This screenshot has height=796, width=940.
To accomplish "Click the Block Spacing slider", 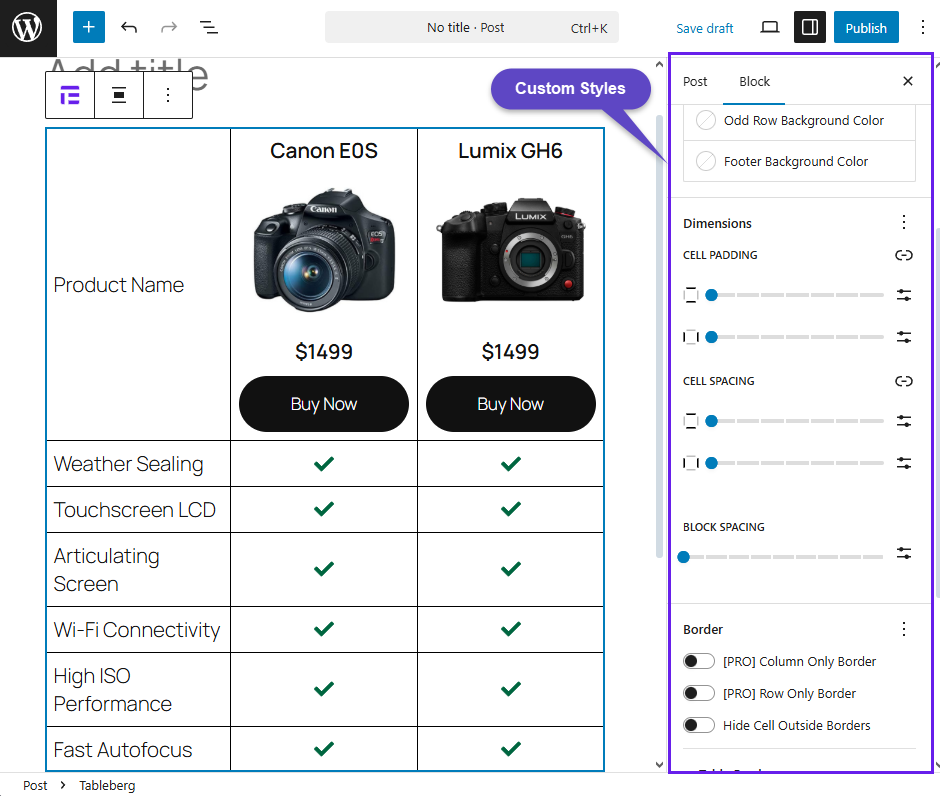I will pyautogui.click(x=783, y=557).
